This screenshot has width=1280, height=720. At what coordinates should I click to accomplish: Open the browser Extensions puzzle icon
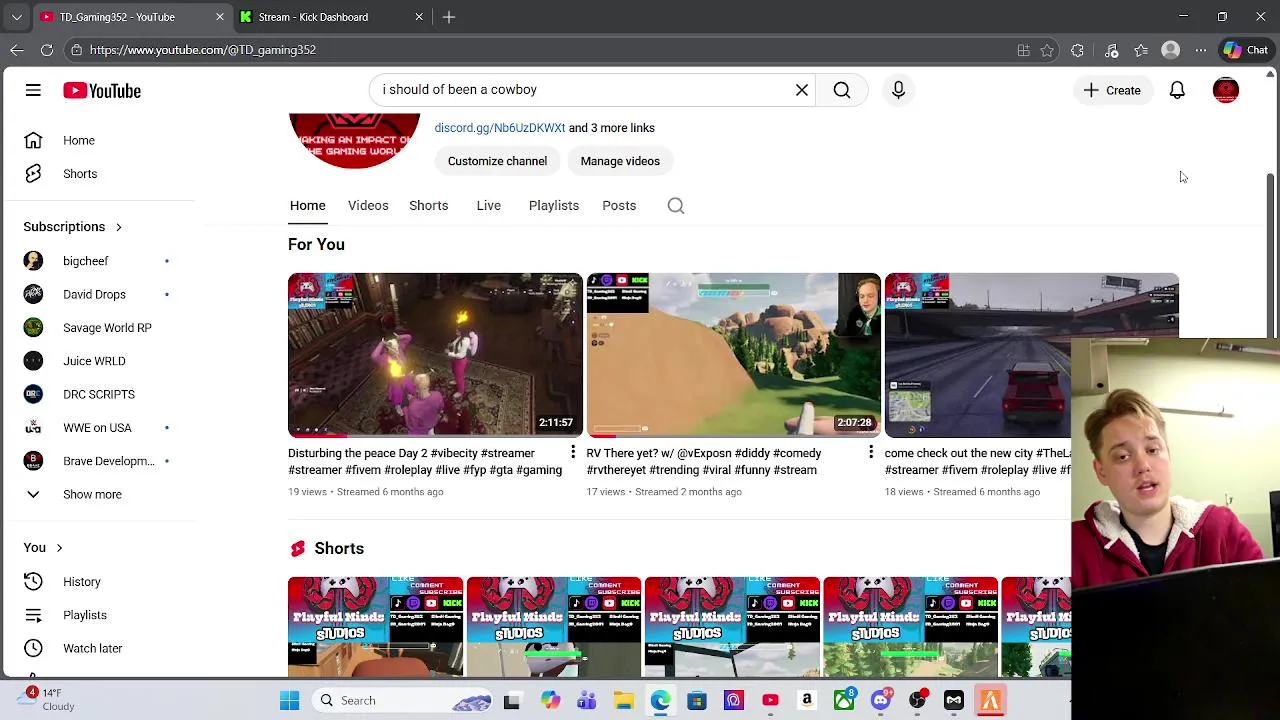(1077, 50)
